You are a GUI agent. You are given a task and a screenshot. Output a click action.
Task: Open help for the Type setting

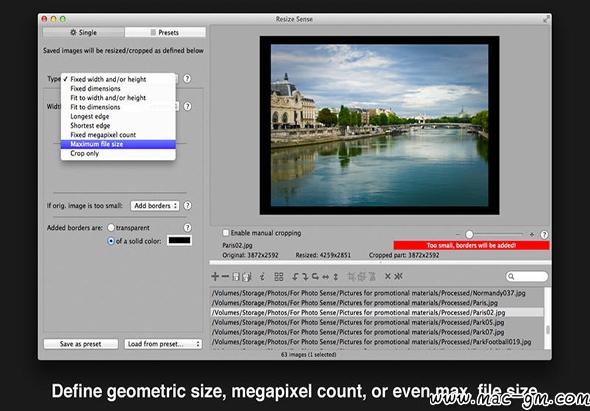point(187,79)
